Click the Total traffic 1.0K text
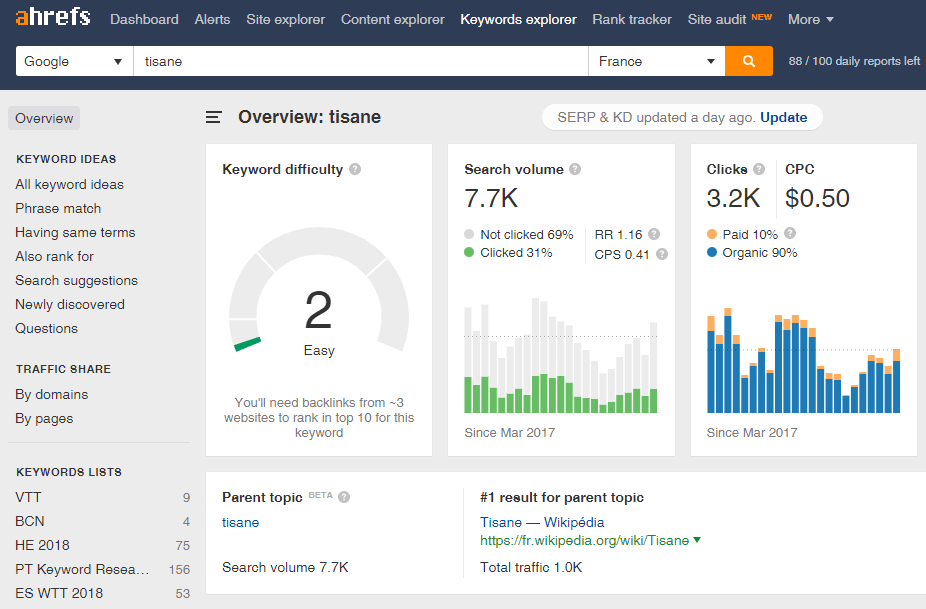Screen dimensions: 926x609 click(531, 568)
